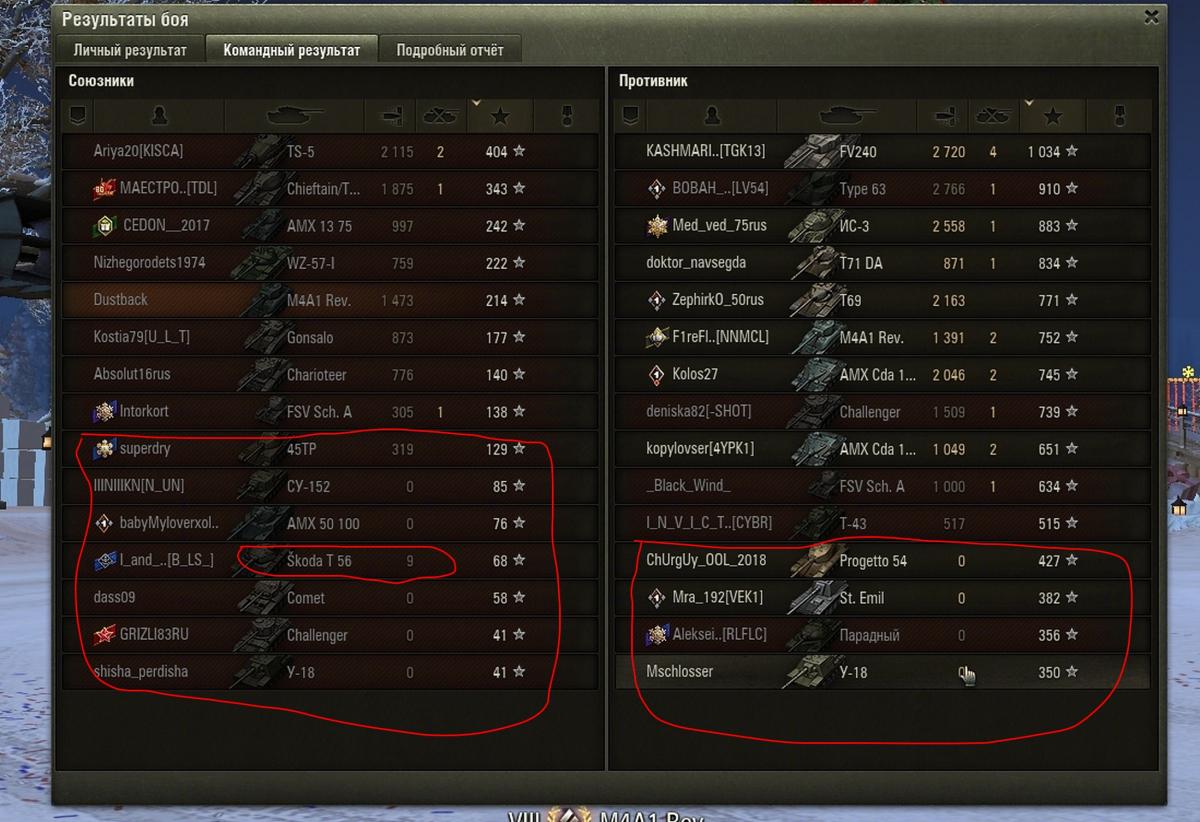1200x822 pixels.
Task: Click enemy player KASHMARI..[TGK13] name
Action: pos(706,151)
